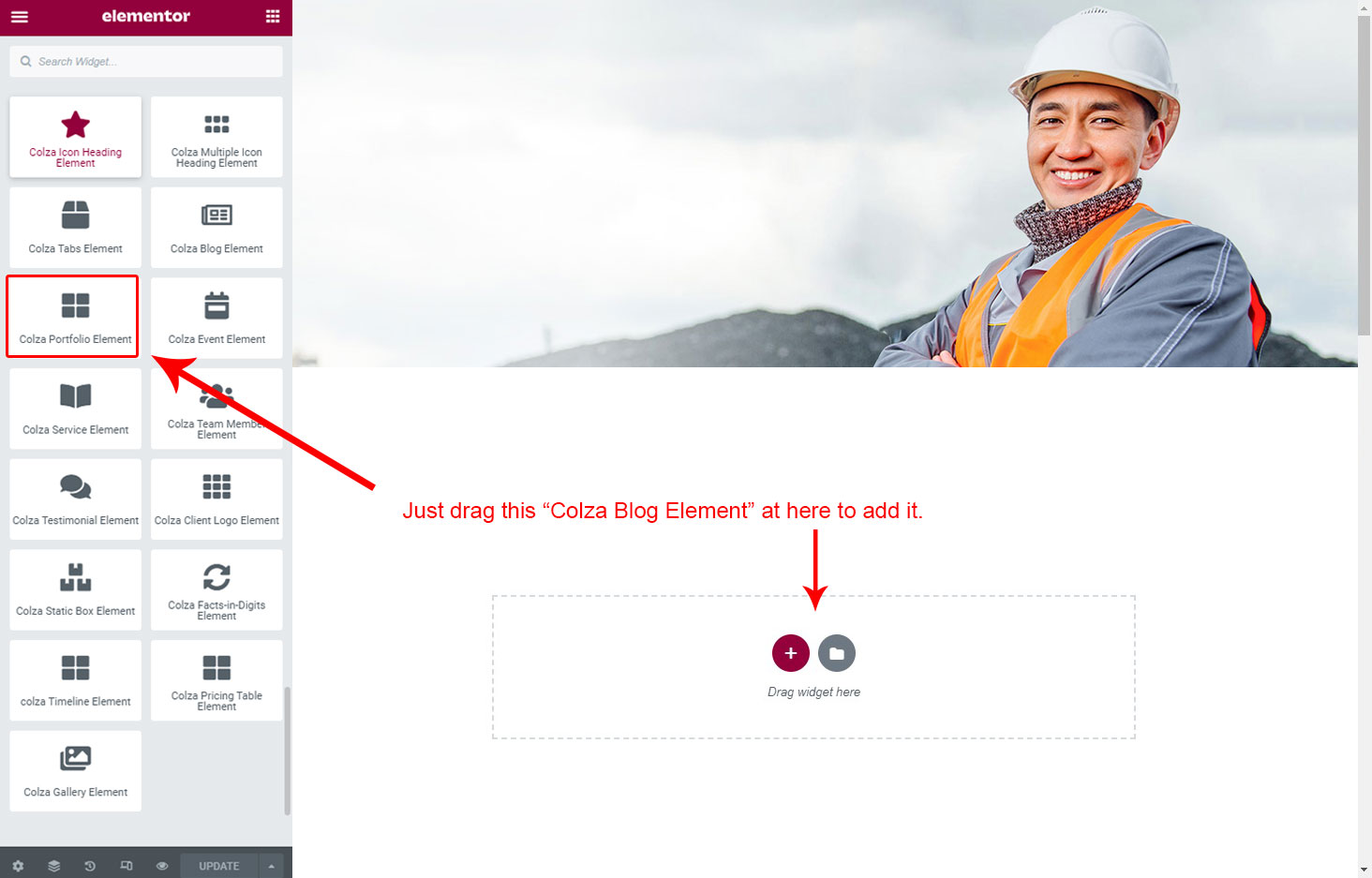Toggle responsive mode icon

[x=127, y=866]
